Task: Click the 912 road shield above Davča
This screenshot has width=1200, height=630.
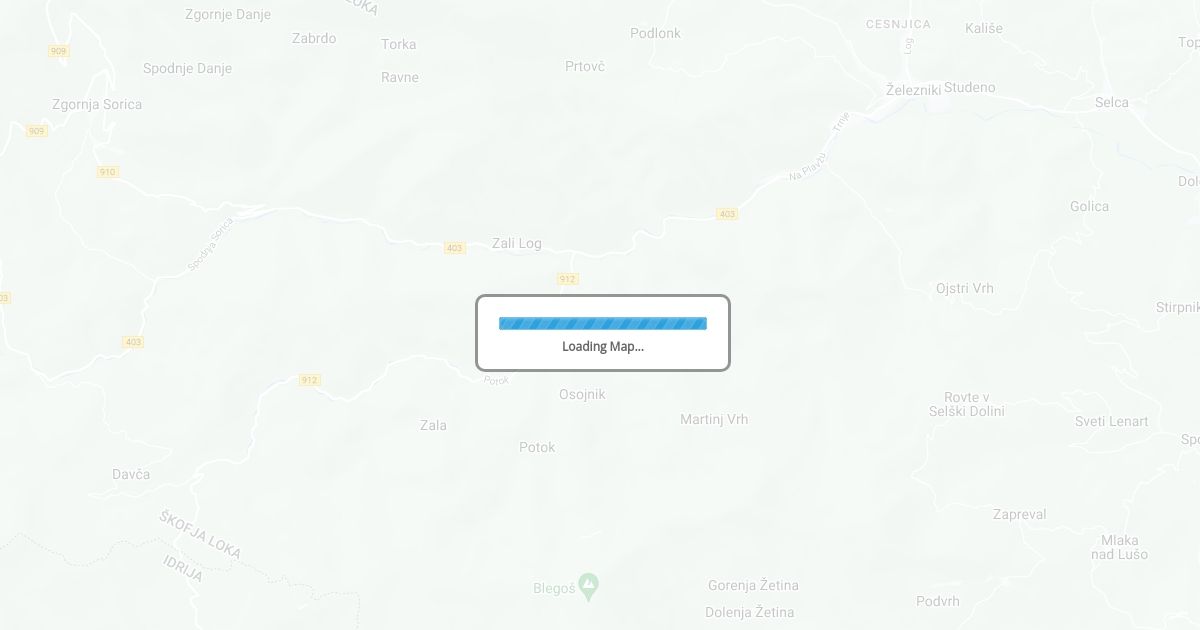Action: pos(310,380)
